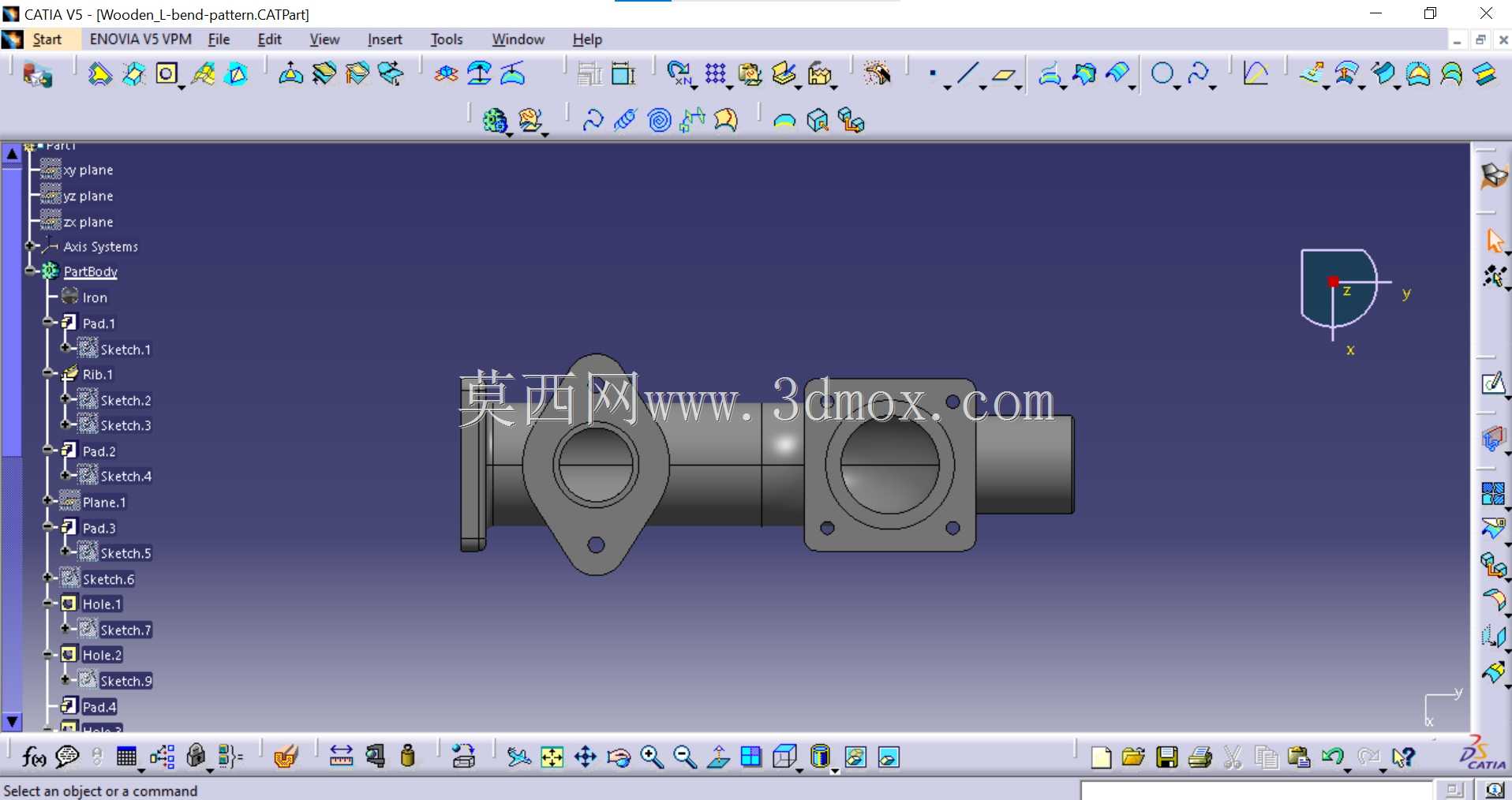Click the Multi-View layout icon

(x=751, y=757)
